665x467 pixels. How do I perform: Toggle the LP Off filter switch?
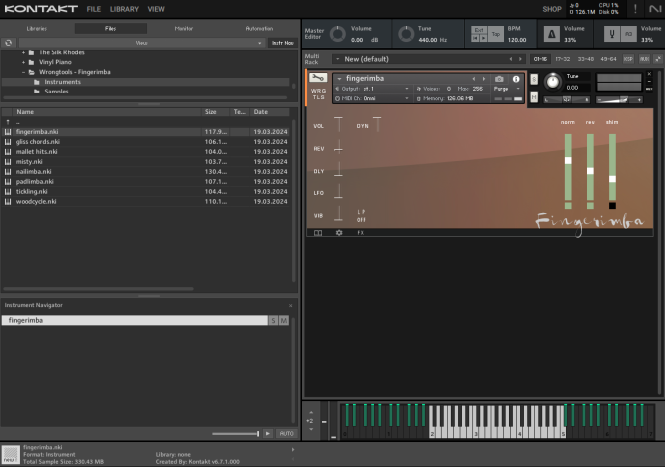pyautogui.click(x=361, y=215)
